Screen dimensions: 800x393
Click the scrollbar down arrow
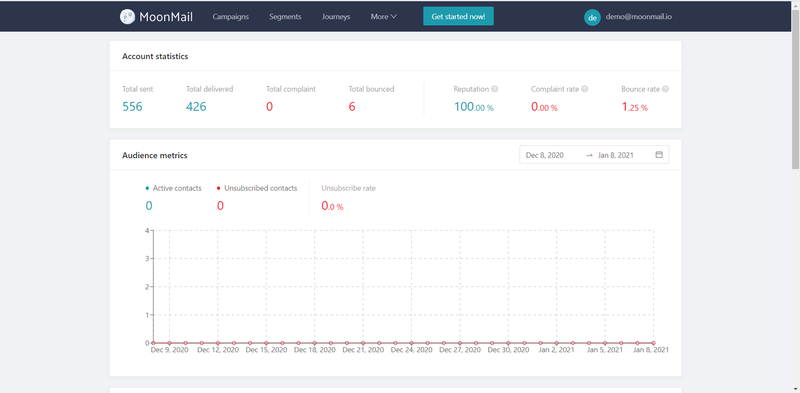795,388
